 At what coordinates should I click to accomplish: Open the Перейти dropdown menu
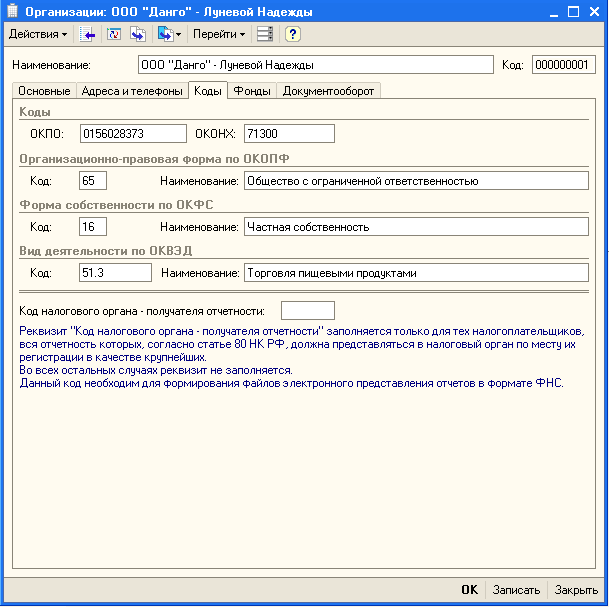219,34
